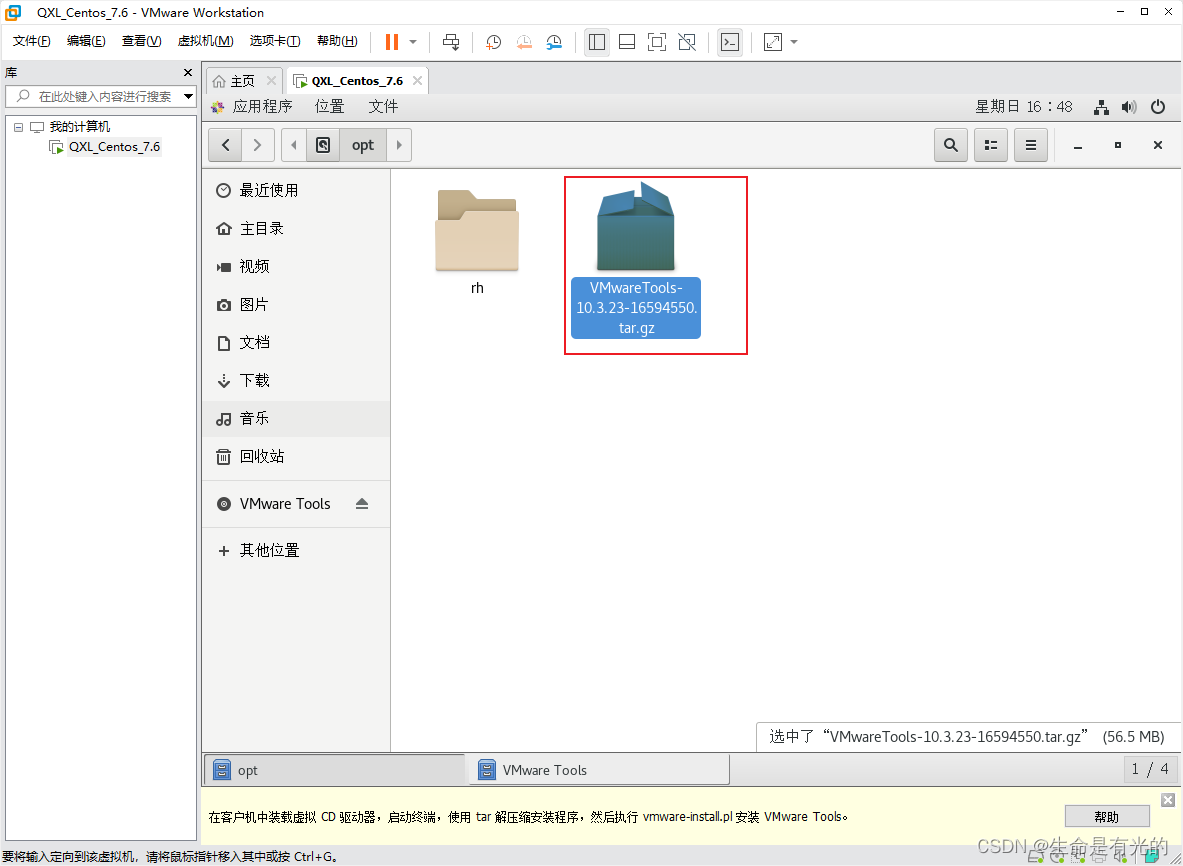
Task: Open the library search dropdown arrow
Action: click(x=189, y=97)
